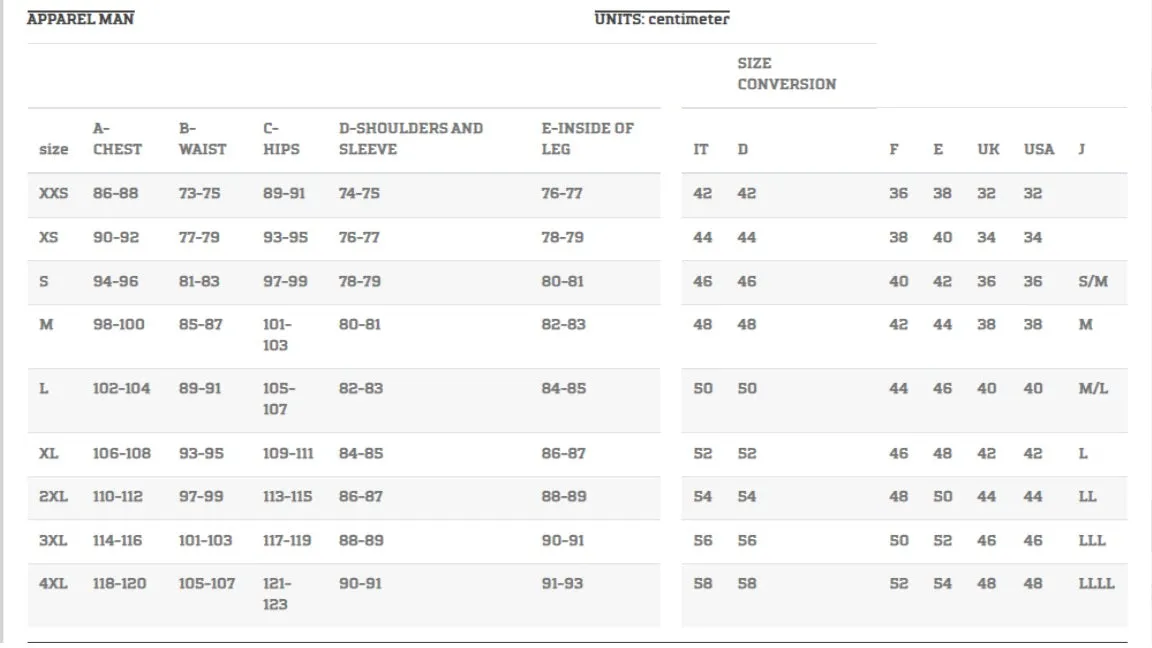This screenshot has height=648, width=1152.
Task: Click D-SHOULDERS AND SLEEVE column header
Action: point(411,139)
